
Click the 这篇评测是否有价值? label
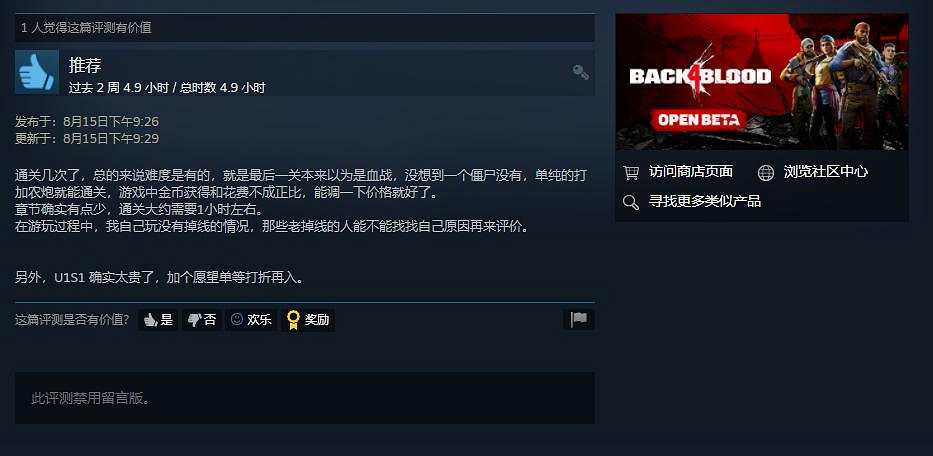pyautogui.click(x=72, y=320)
